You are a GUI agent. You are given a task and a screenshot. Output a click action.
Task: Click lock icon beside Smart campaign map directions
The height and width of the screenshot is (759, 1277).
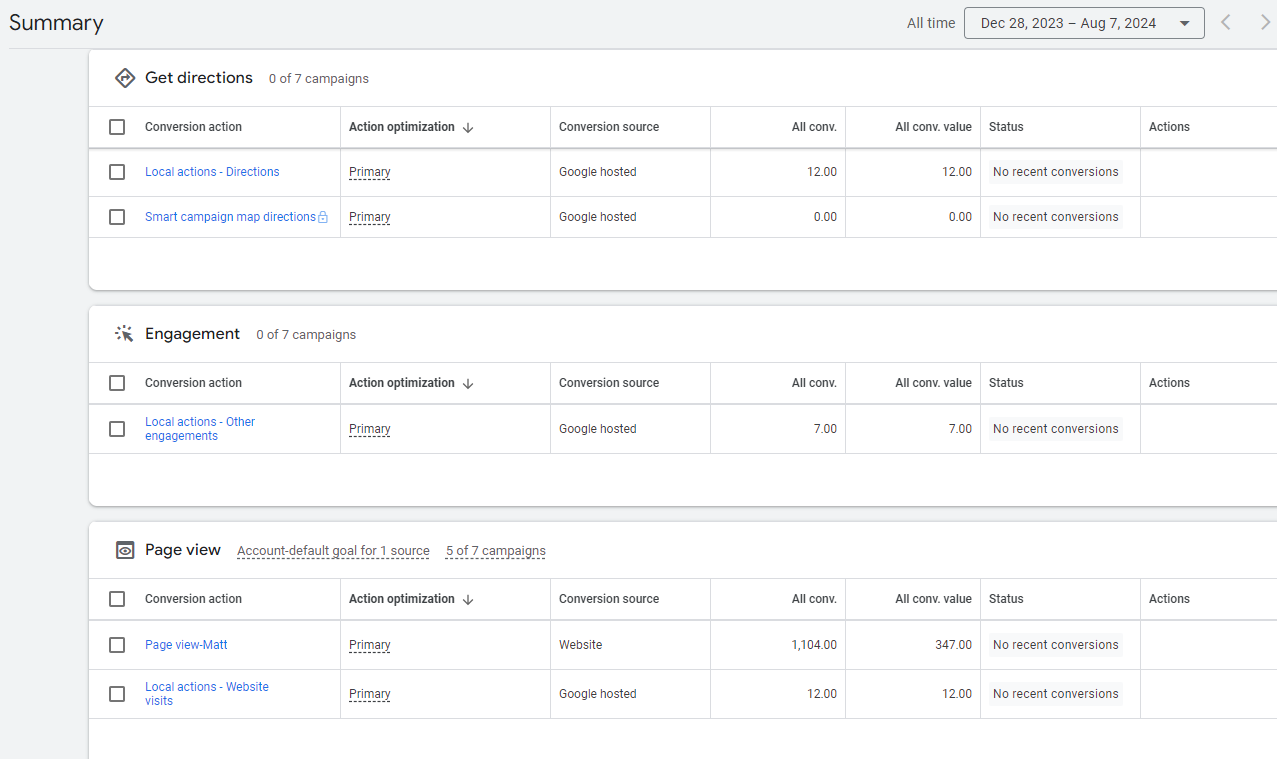tap(323, 217)
